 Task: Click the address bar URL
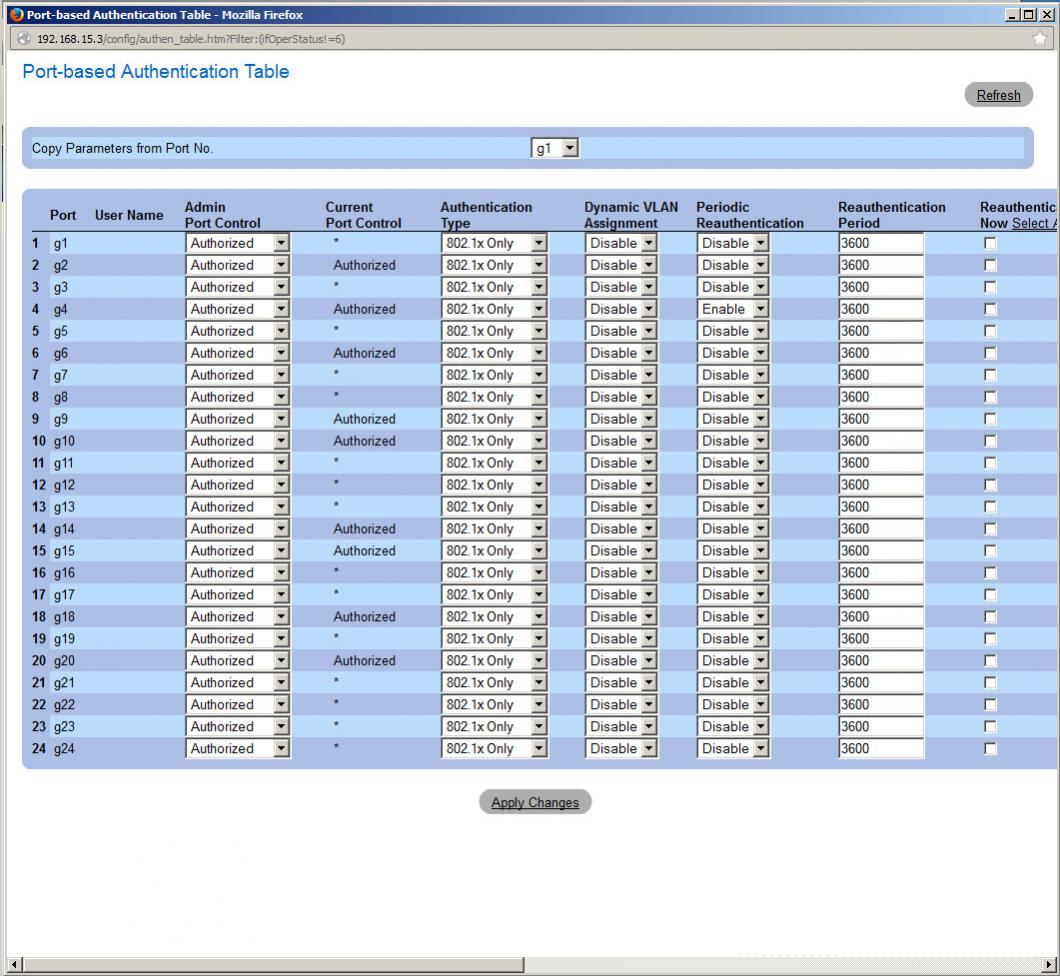pyautogui.click(x=191, y=39)
